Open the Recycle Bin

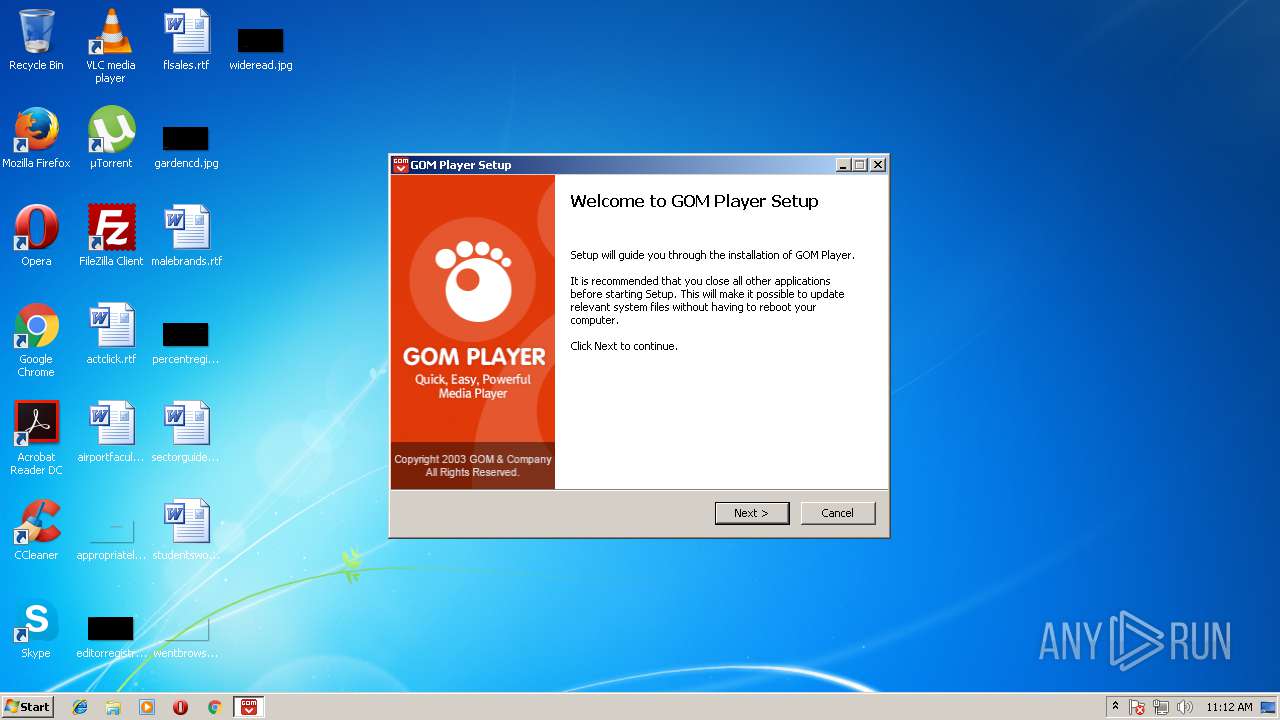coord(36,40)
